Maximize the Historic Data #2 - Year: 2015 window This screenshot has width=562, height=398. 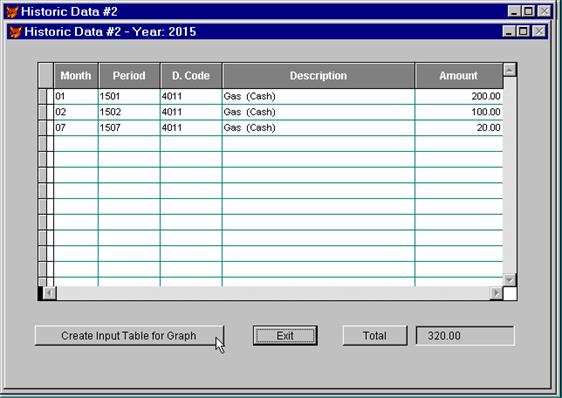pyautogui.click(x=523, y=32)
